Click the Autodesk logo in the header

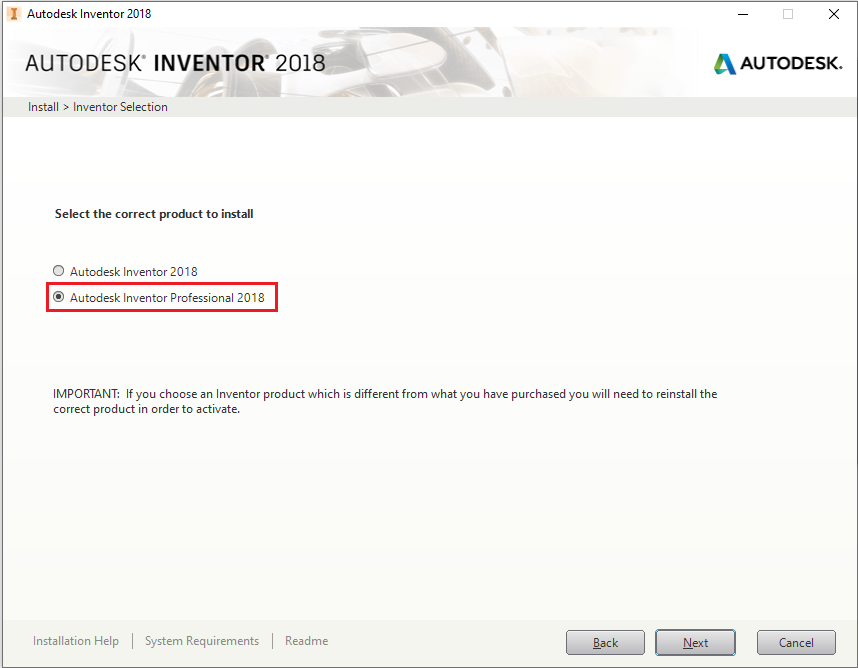click(x=777, y=63)
